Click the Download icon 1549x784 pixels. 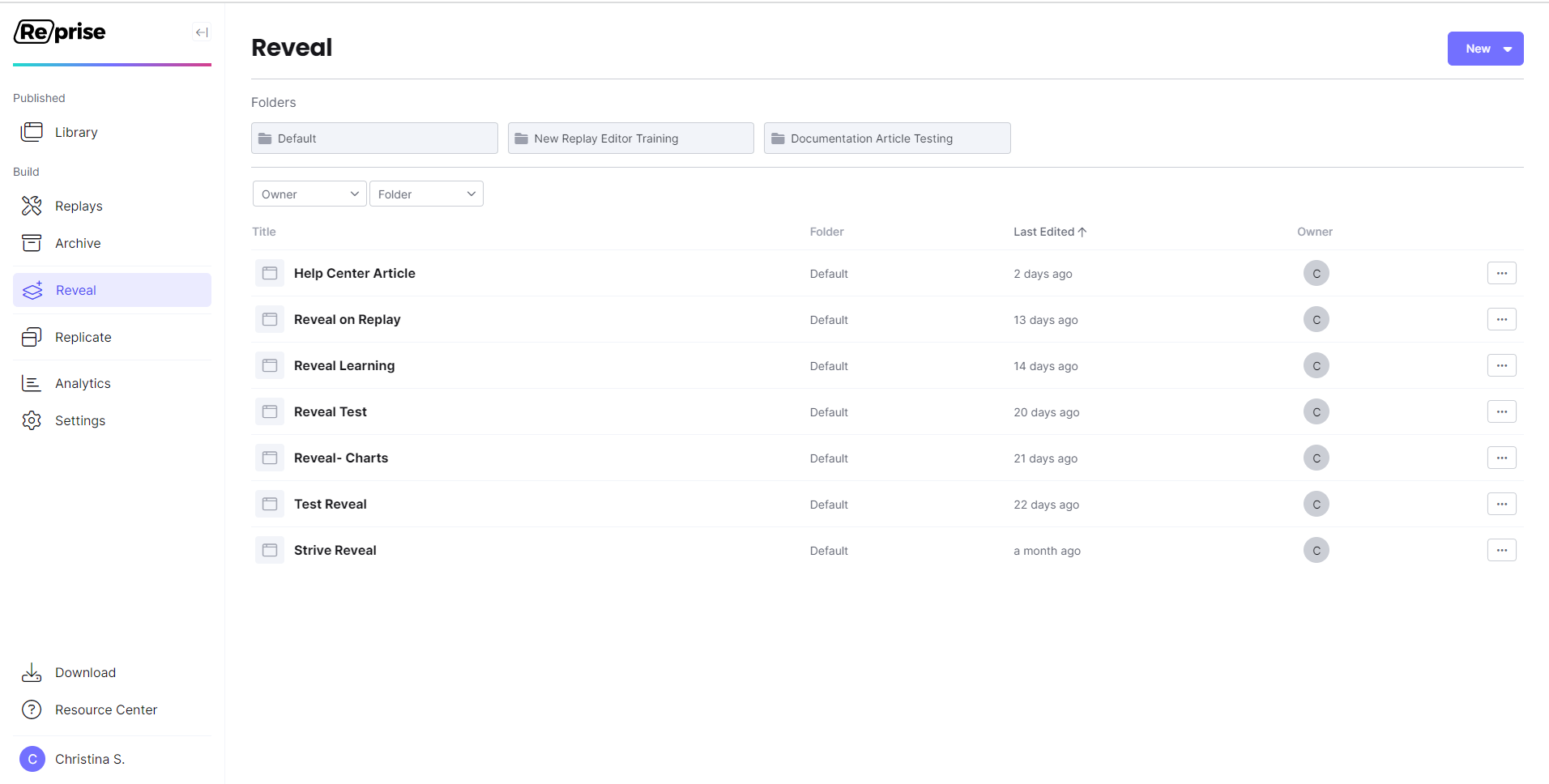coord(31,672)
